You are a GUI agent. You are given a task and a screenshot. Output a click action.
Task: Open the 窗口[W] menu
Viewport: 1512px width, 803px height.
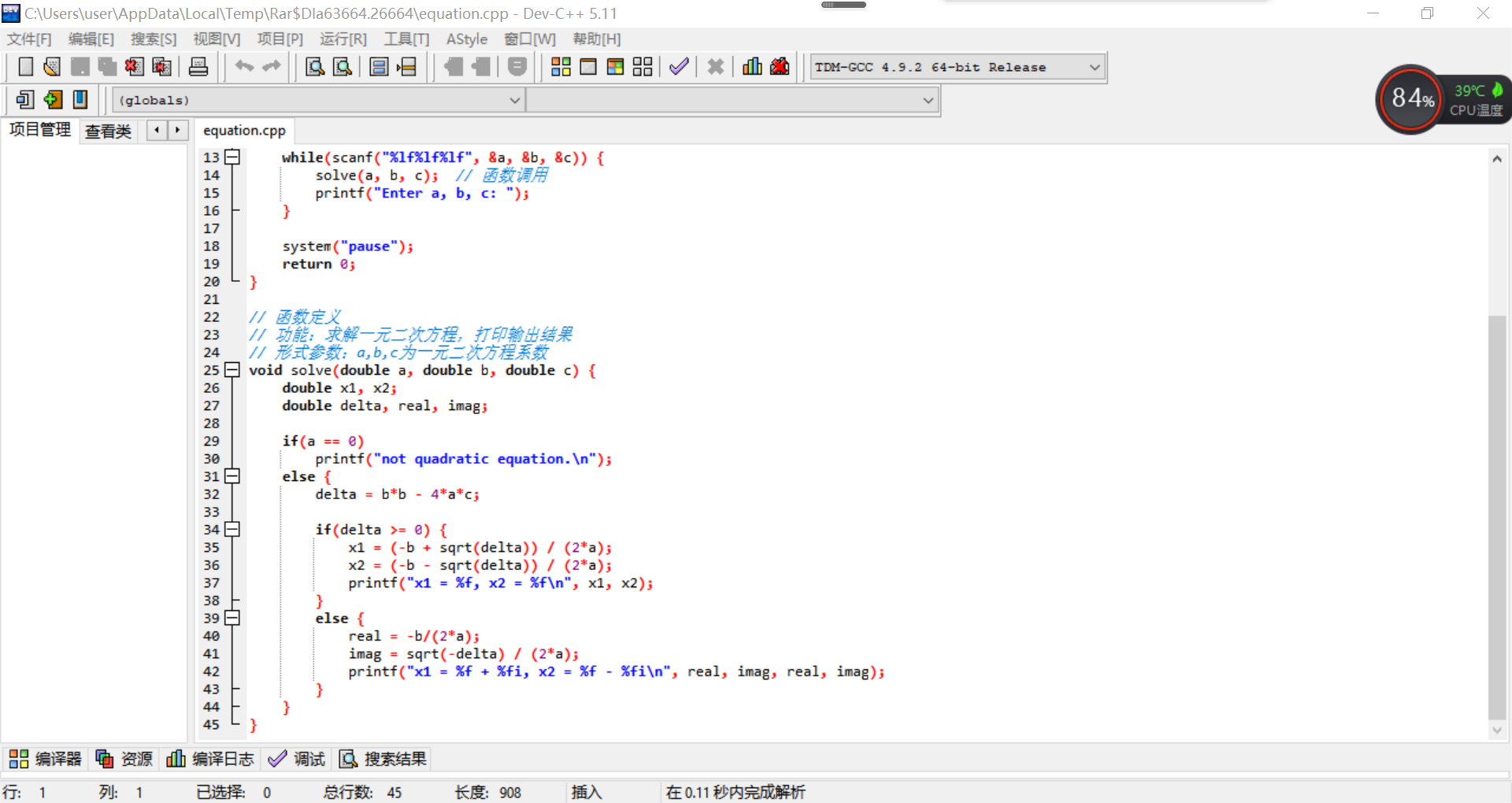point(530,39)
